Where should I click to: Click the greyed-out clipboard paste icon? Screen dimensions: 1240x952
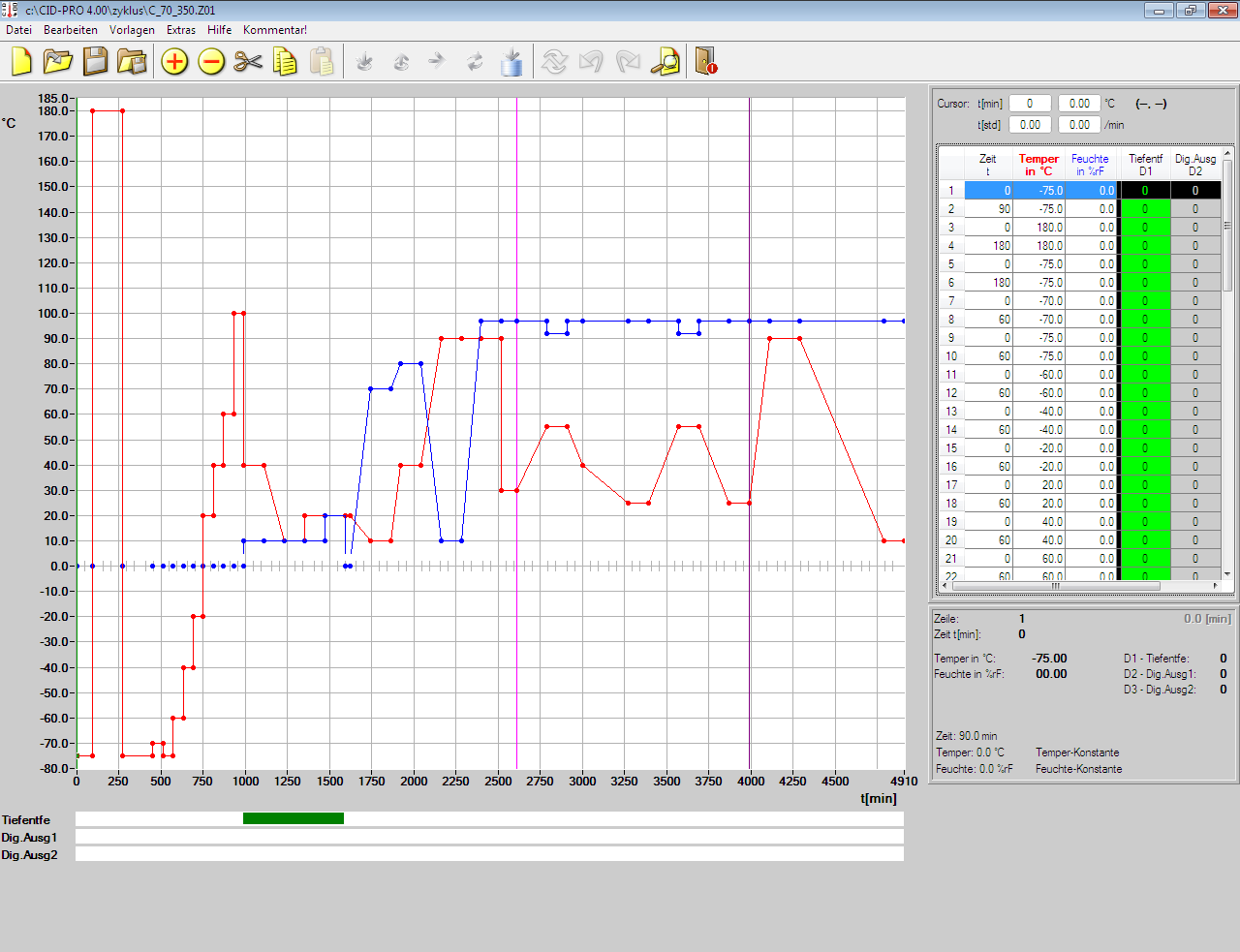point(322,62)
